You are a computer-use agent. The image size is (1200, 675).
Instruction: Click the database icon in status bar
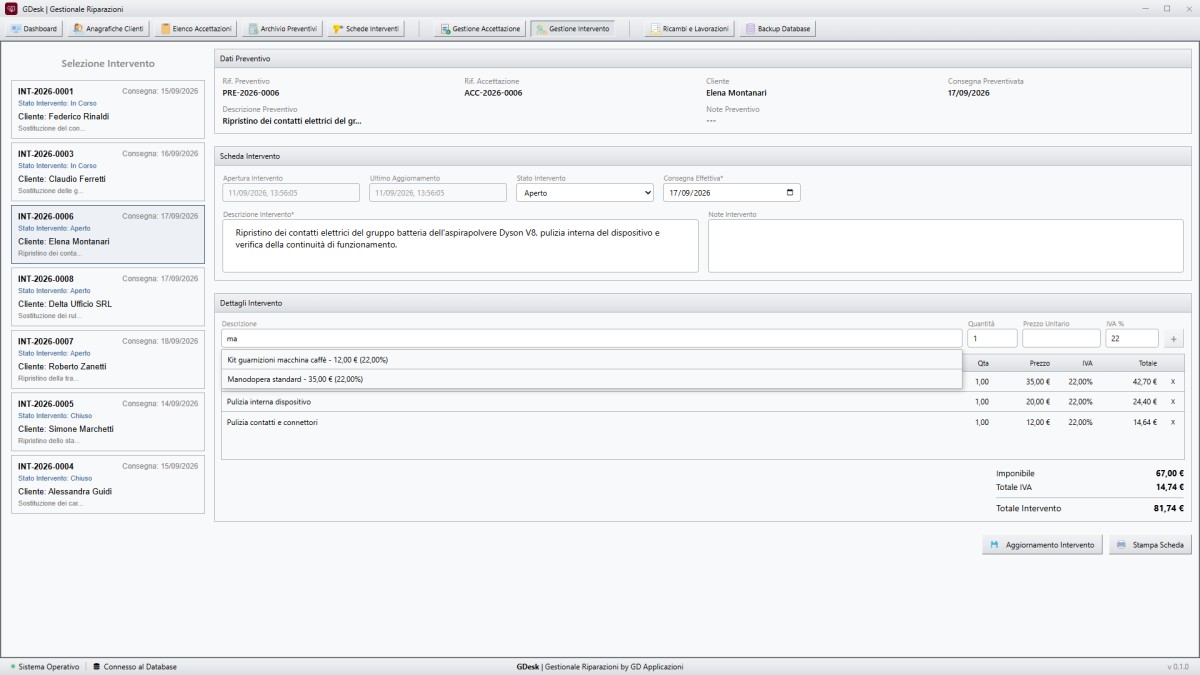(96, 666)
